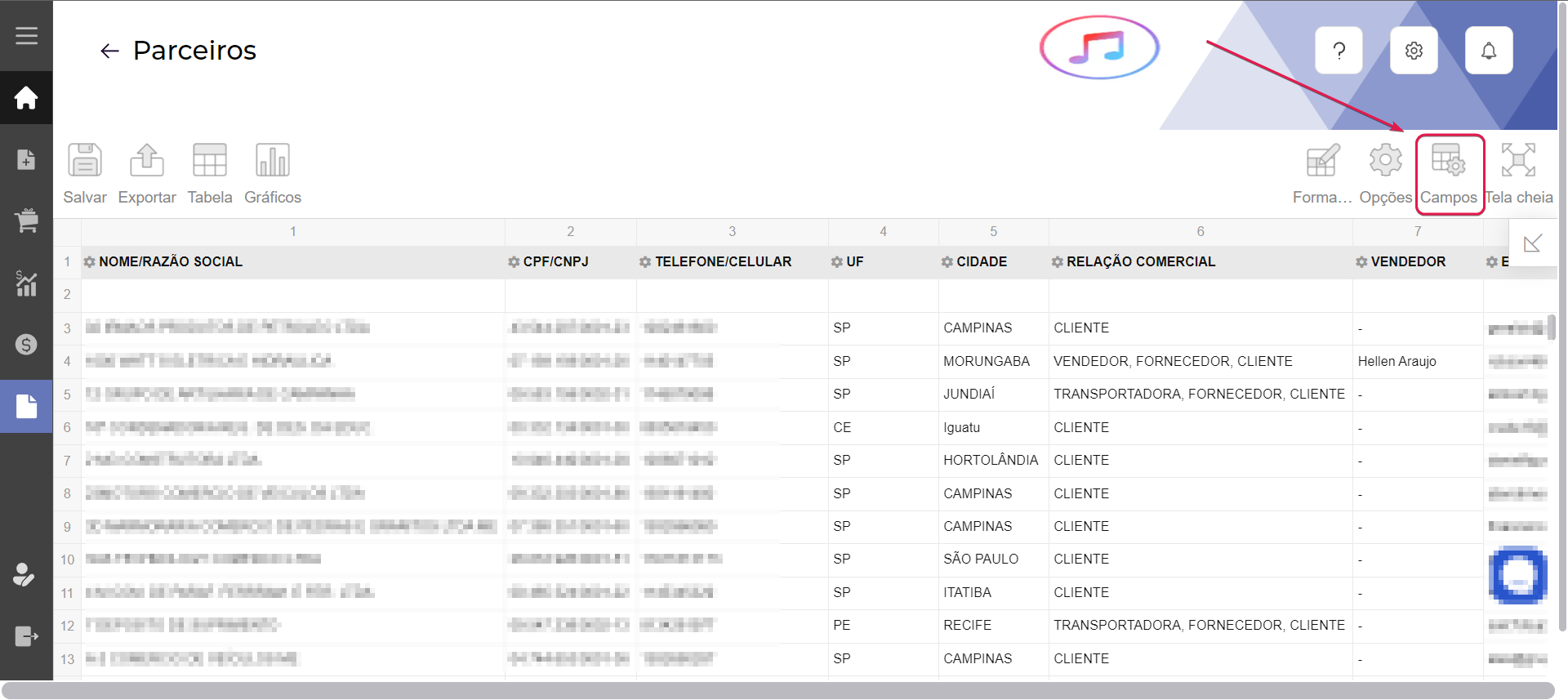Open the notifications bell
This screenshot has height=700, width=1568.
1488,51
